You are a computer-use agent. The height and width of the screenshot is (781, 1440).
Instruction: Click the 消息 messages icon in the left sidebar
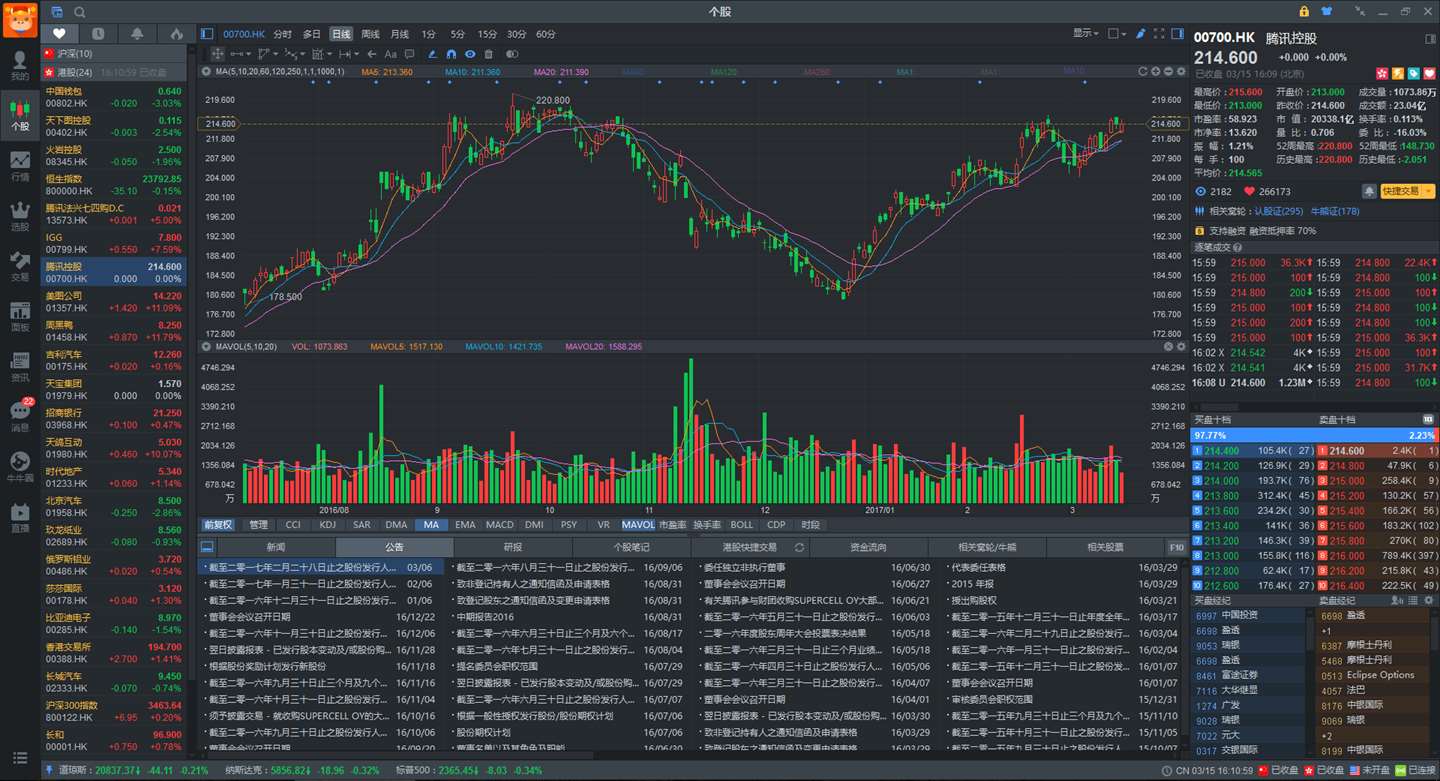pos(20,415)
